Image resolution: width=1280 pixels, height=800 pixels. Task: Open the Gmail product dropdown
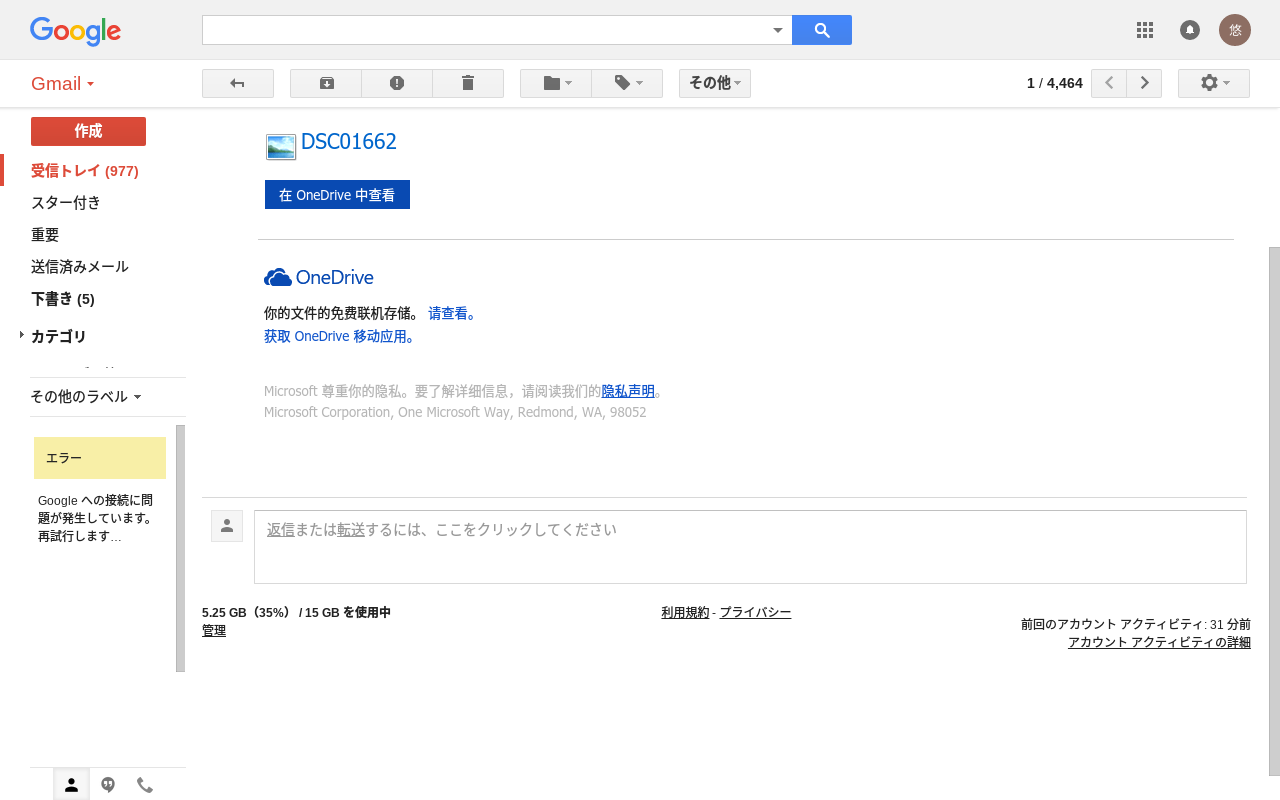point(63,83)
